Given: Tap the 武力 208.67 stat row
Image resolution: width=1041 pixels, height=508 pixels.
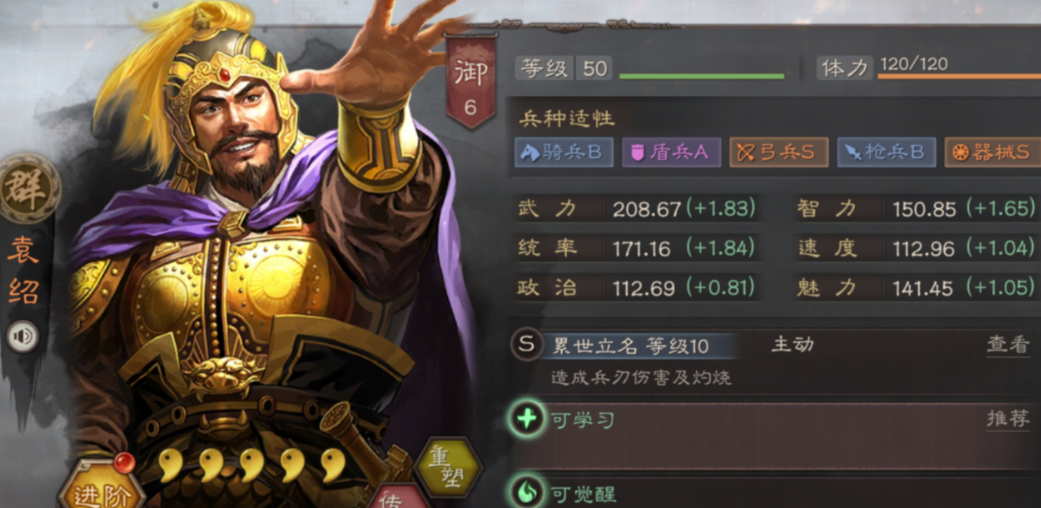Looking at the screenshot, I should coord(637,209).
